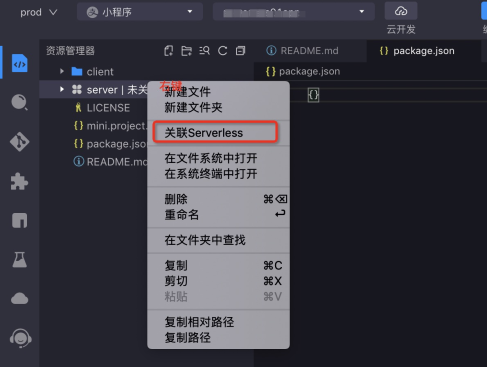Expand the server folder arrow
This screenshot has width=487, height=367.
[62, 89]
